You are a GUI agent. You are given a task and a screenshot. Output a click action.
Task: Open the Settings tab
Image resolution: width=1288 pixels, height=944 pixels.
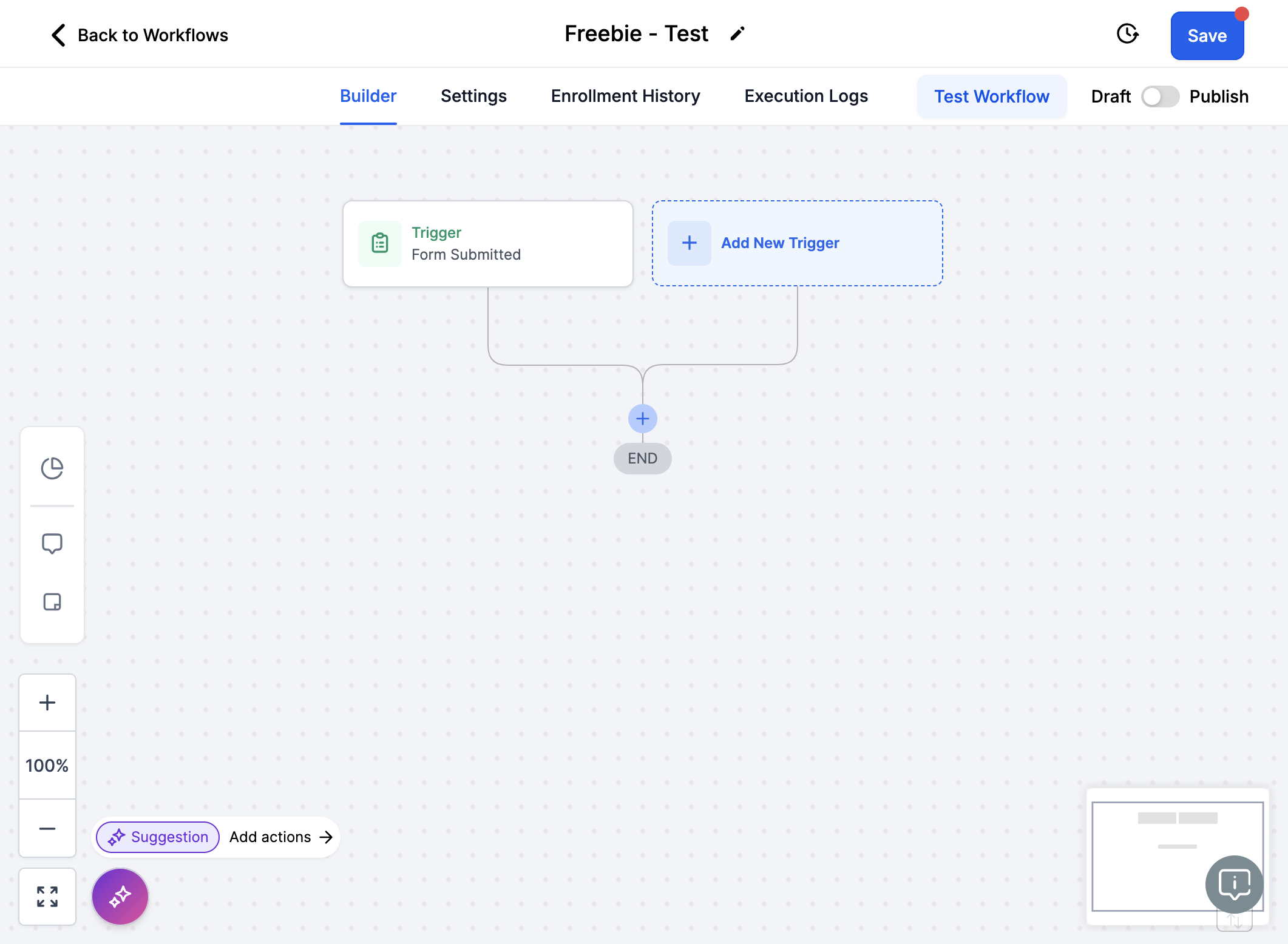coord(473,96)
